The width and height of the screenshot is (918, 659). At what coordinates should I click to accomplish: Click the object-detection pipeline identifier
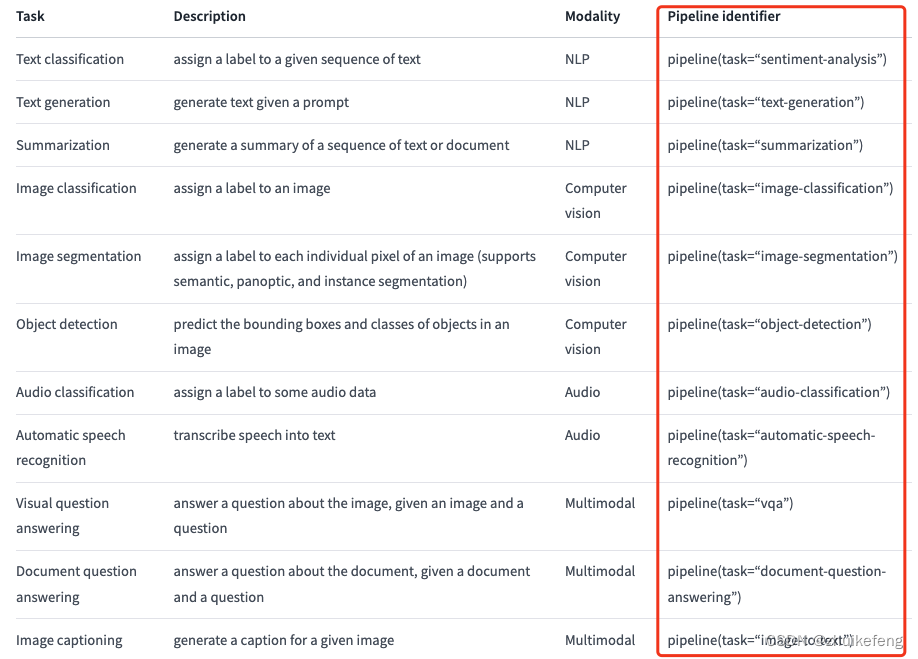(769, 324)
